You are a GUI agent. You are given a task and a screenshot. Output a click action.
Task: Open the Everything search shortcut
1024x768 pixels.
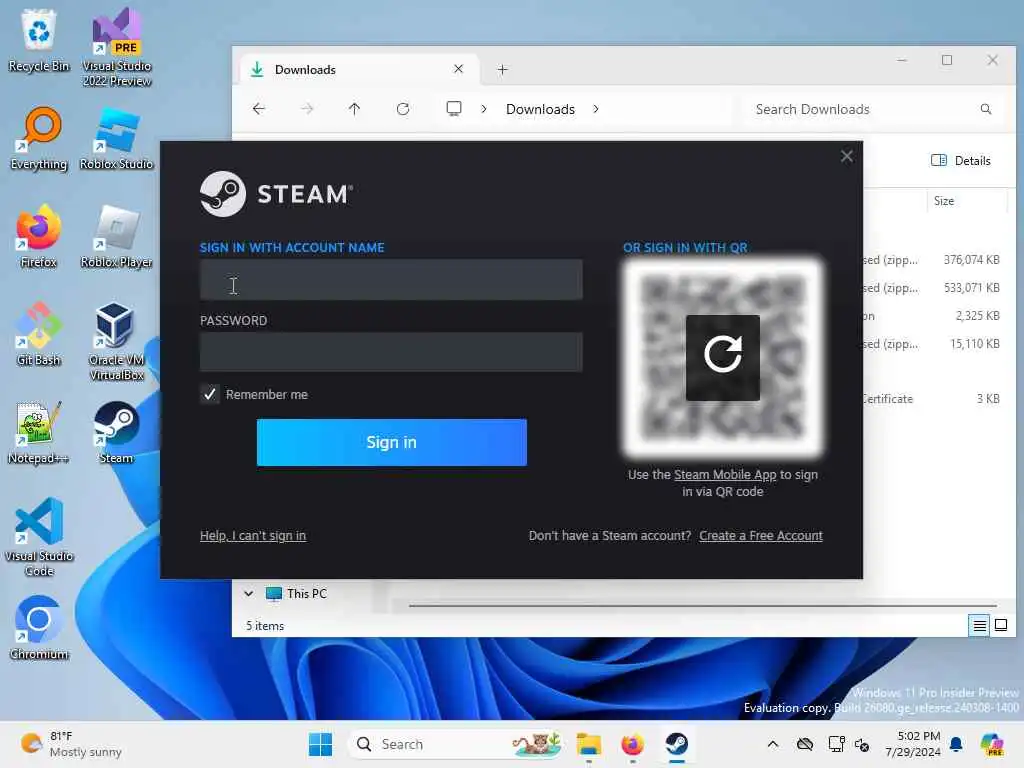coord(39,138)
